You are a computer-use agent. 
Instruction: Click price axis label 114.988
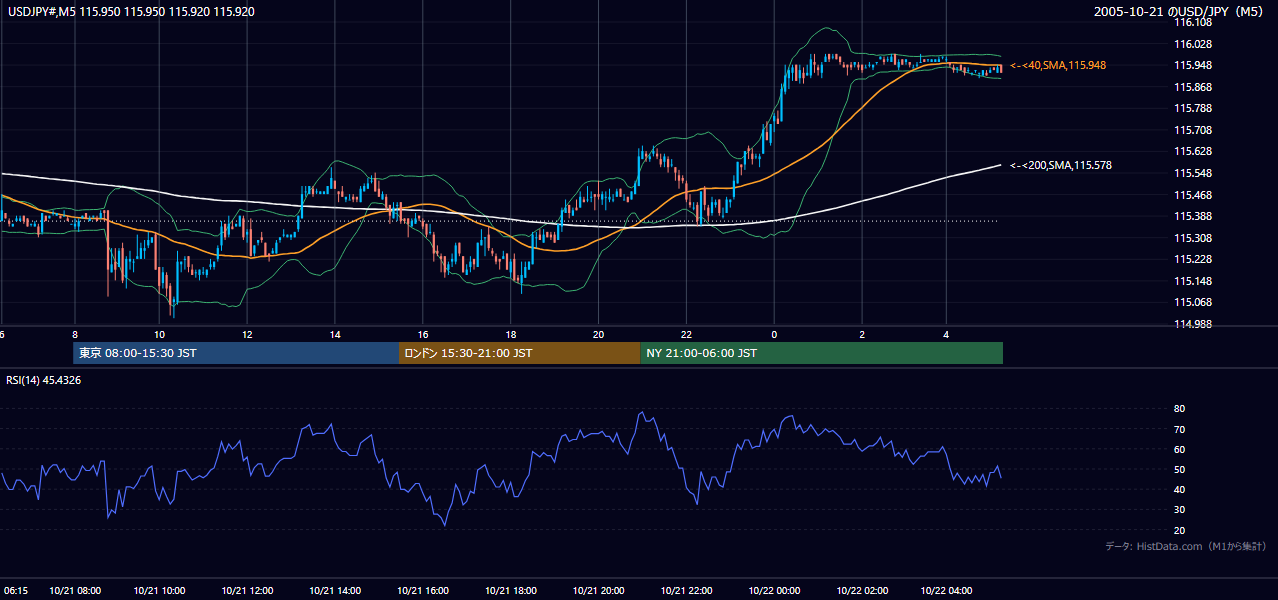(1193, 324)
